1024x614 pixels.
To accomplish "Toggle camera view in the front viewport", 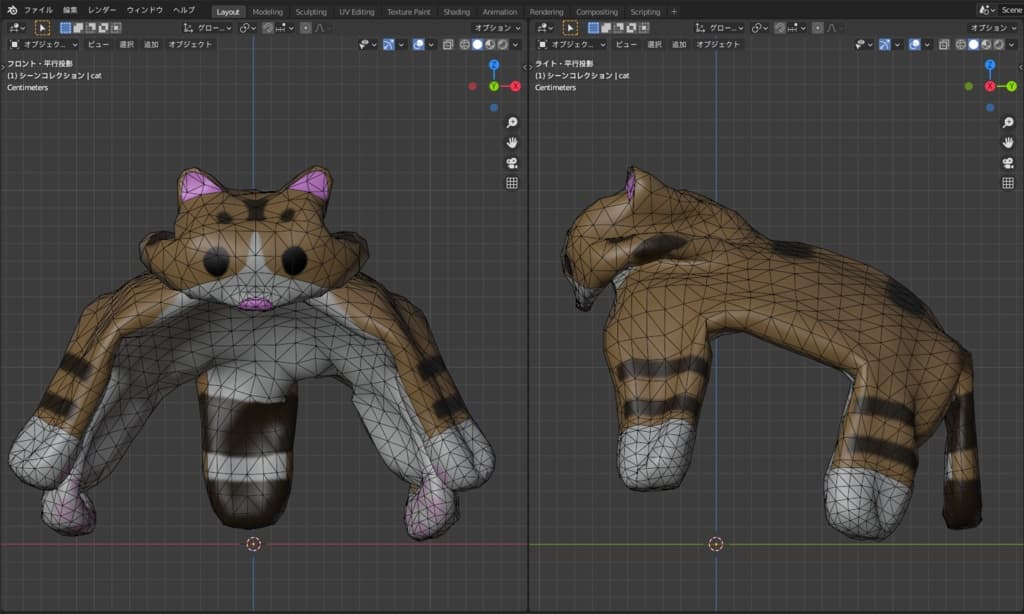I will (x=512, y=163).
